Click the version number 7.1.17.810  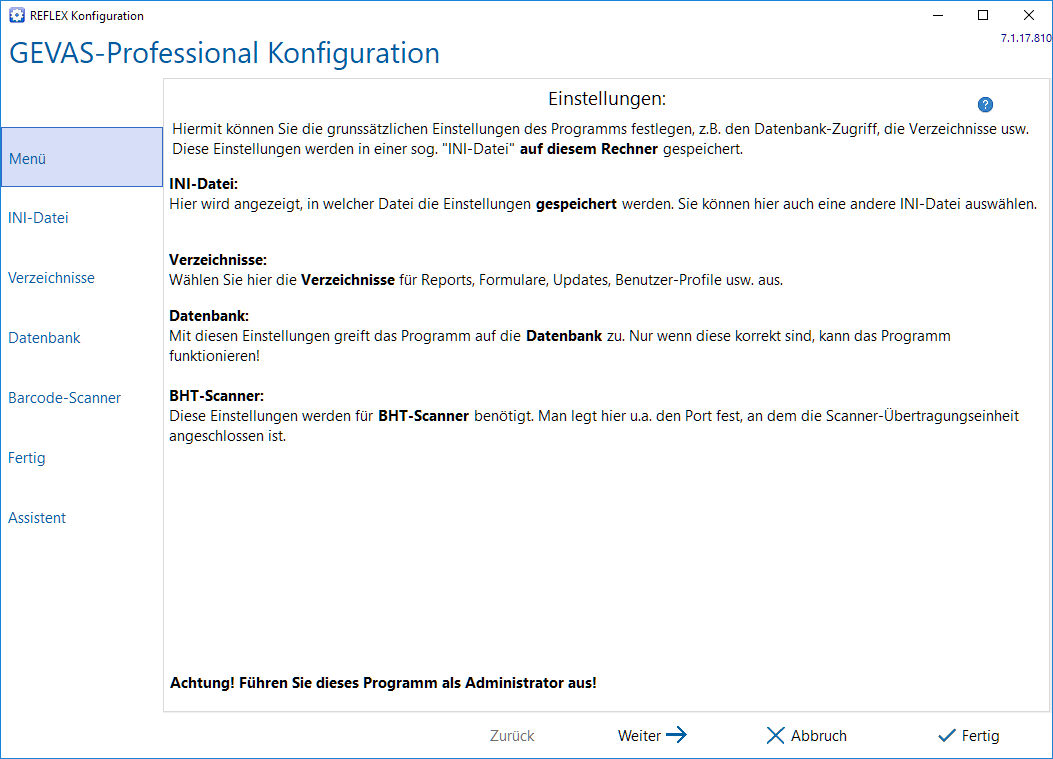pos(1026,38)
